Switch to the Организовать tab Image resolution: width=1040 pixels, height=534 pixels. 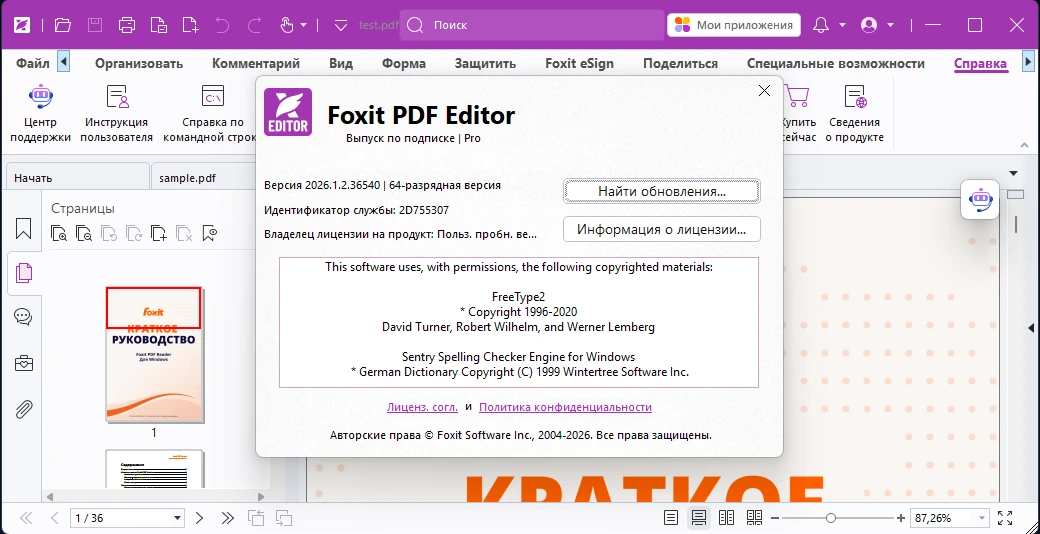pyautogui.click(x=139, y=64)
